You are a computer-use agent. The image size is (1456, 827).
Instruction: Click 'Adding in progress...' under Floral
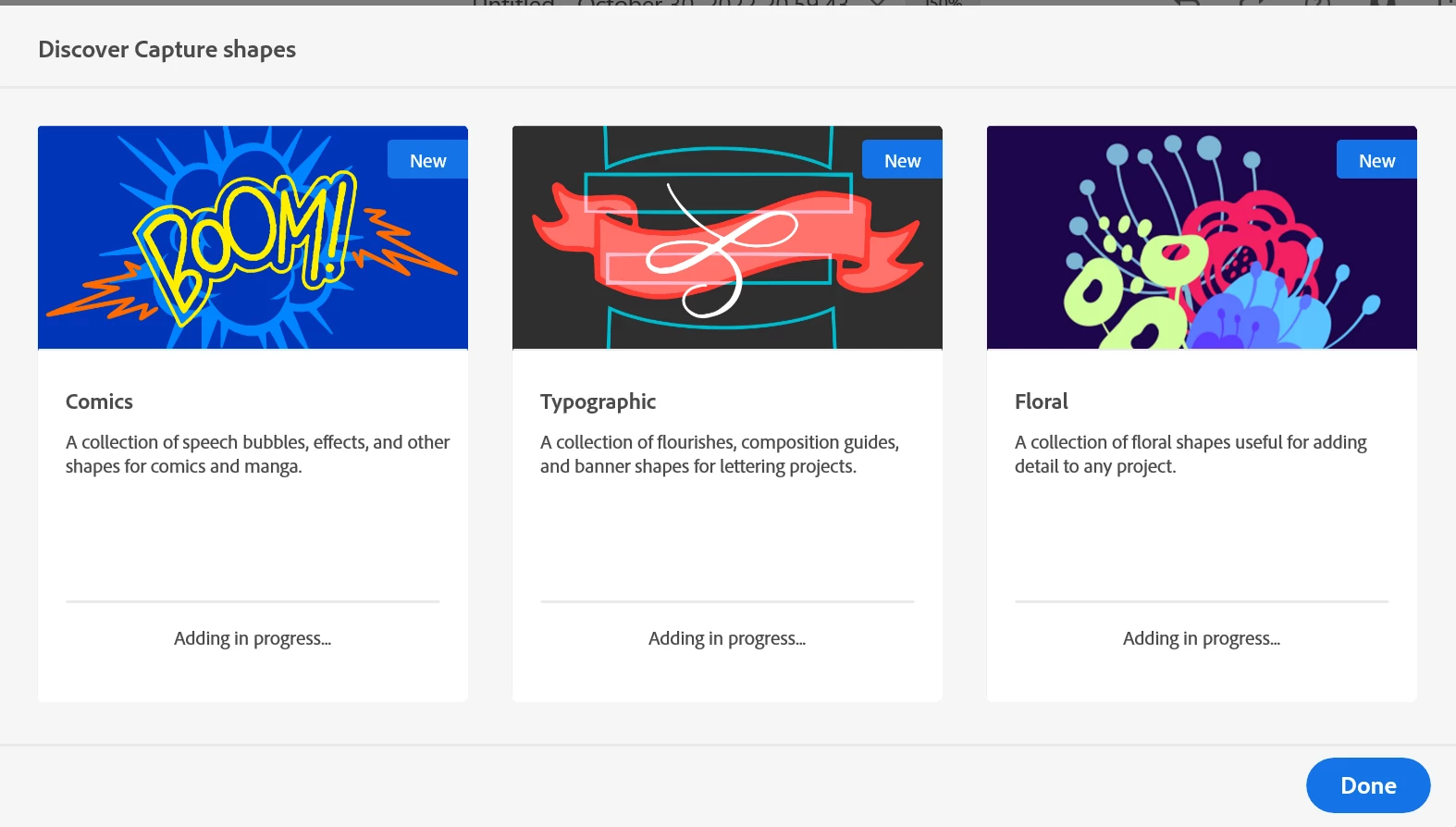[1202, 638]
